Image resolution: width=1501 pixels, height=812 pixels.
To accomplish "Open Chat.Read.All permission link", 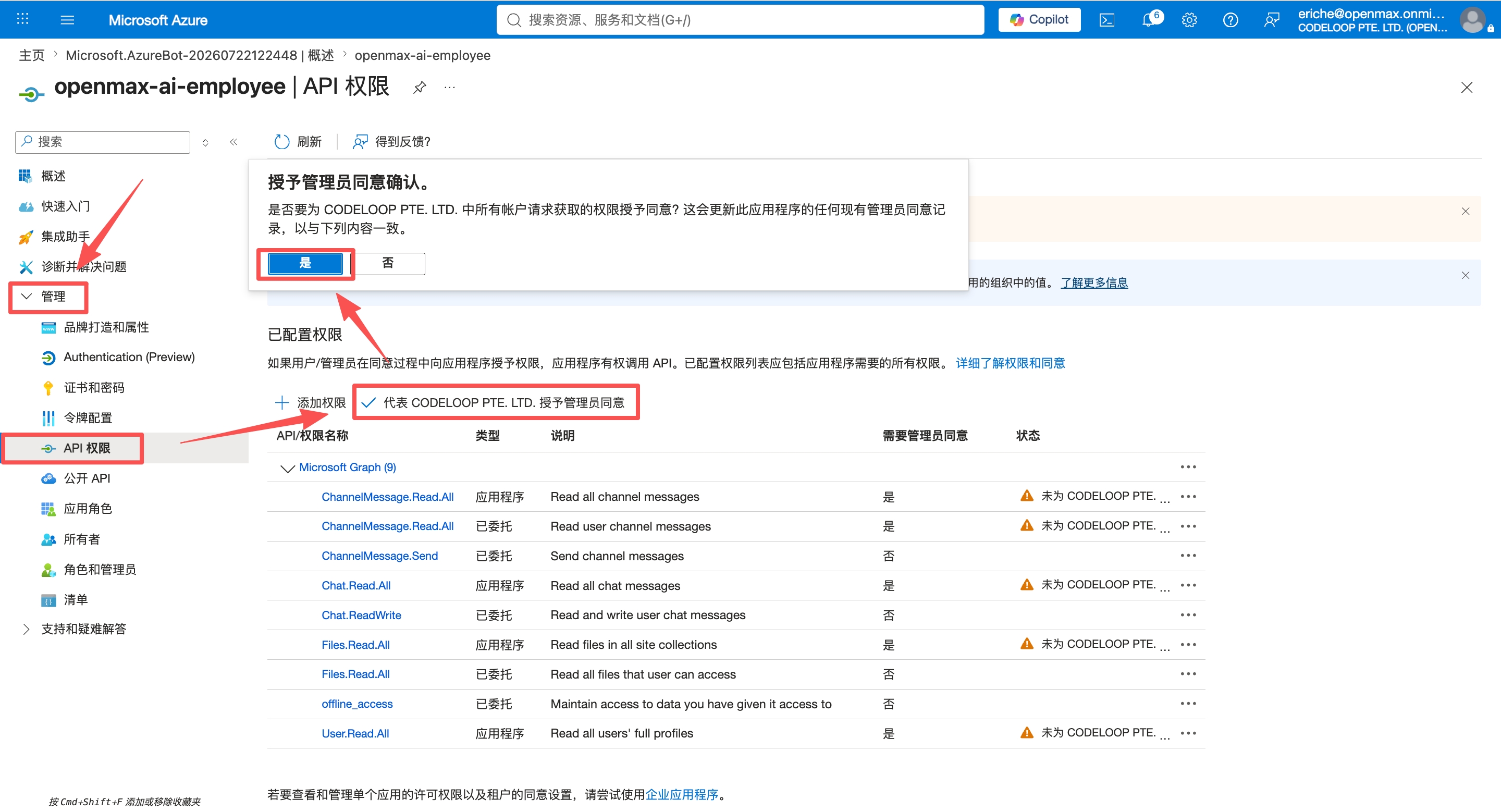I will 356,585.
